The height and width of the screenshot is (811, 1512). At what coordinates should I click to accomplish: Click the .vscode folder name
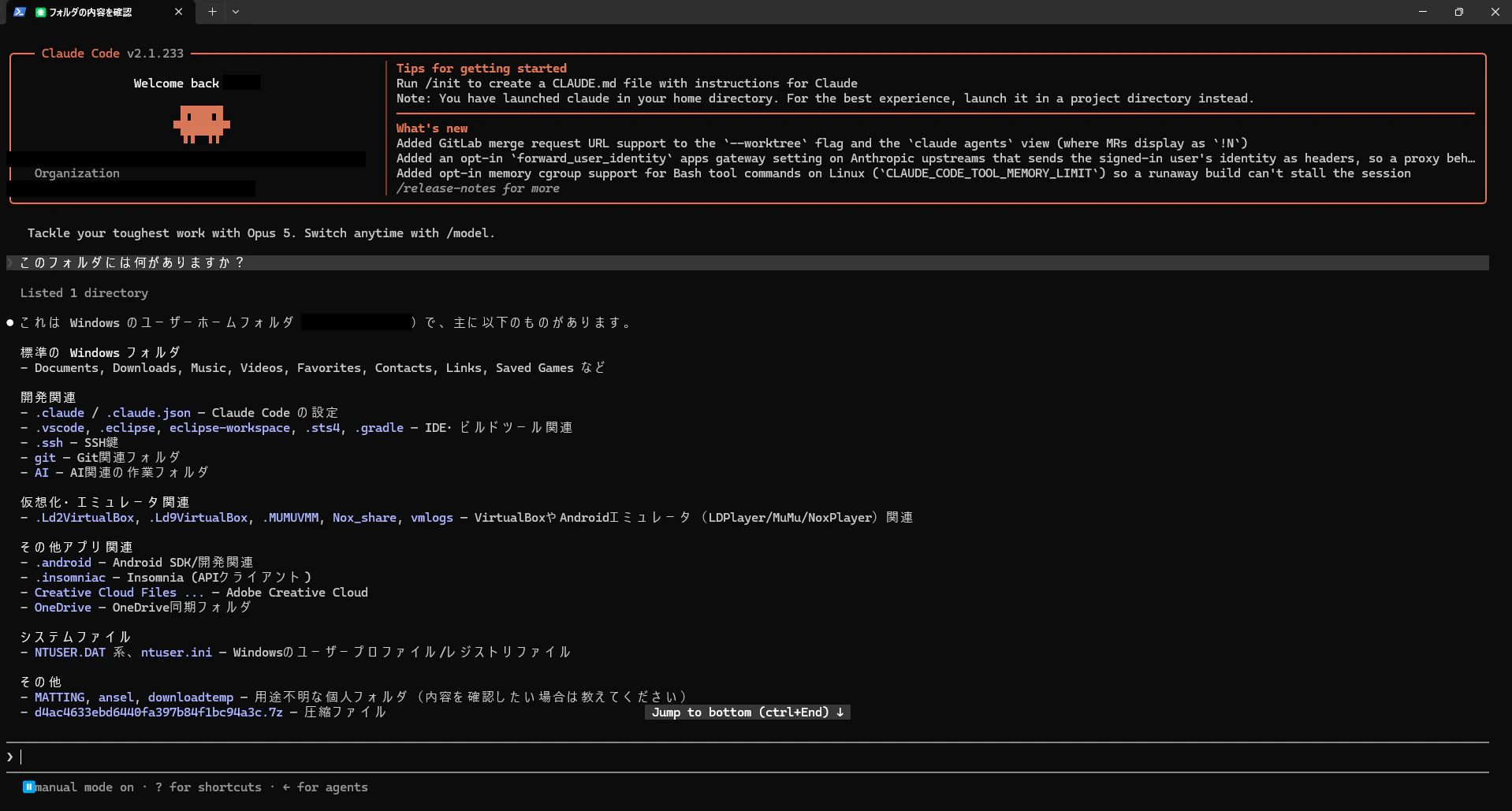click(x=59, y=428)
